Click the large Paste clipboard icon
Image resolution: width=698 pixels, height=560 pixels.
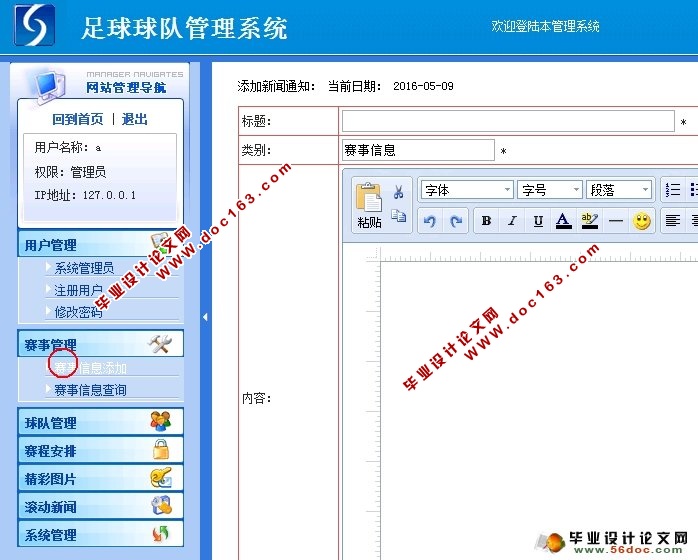coord(369,197)
